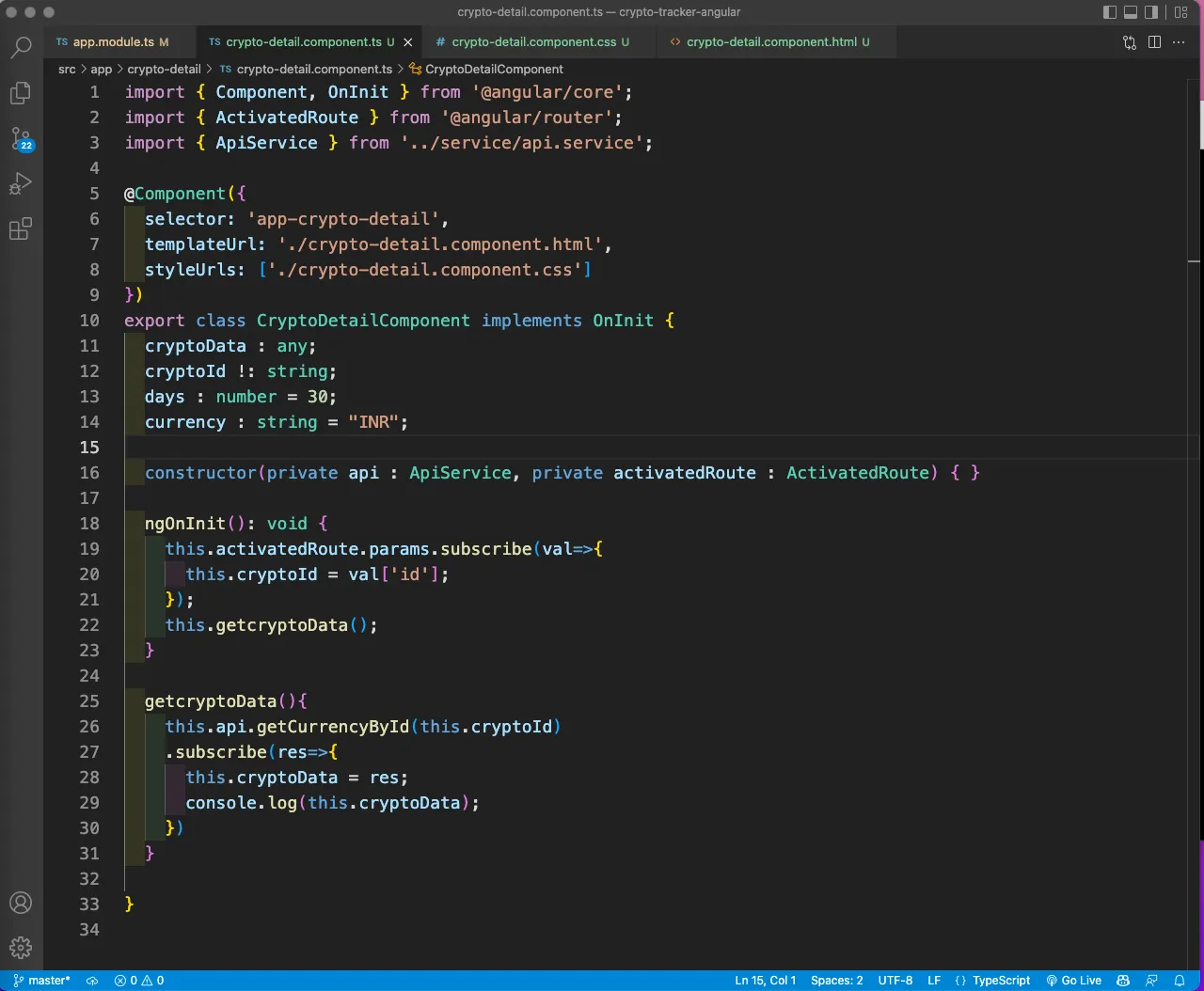Screen dimensions: 1204x991
Task: Click line number 18 in the gutter
Action: pyautogui.click(x=89, y=524)
